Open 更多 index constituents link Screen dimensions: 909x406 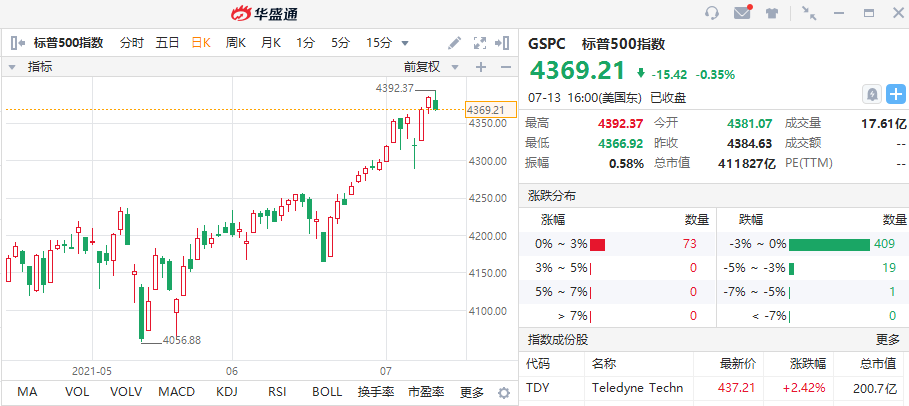[888, 340]
